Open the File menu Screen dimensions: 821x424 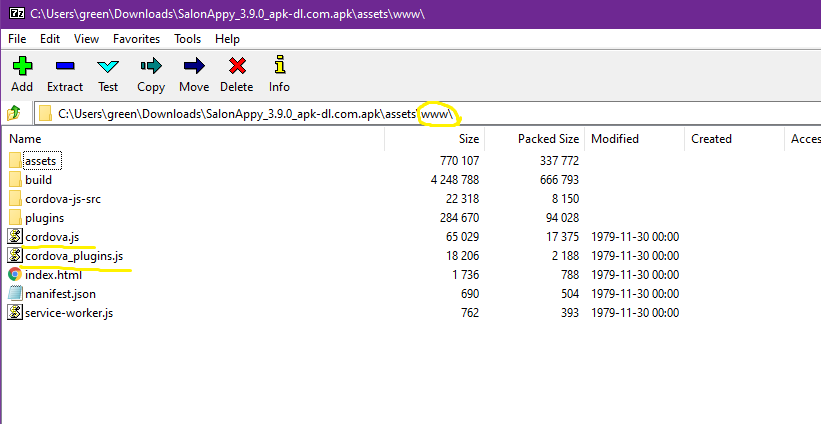17,39
